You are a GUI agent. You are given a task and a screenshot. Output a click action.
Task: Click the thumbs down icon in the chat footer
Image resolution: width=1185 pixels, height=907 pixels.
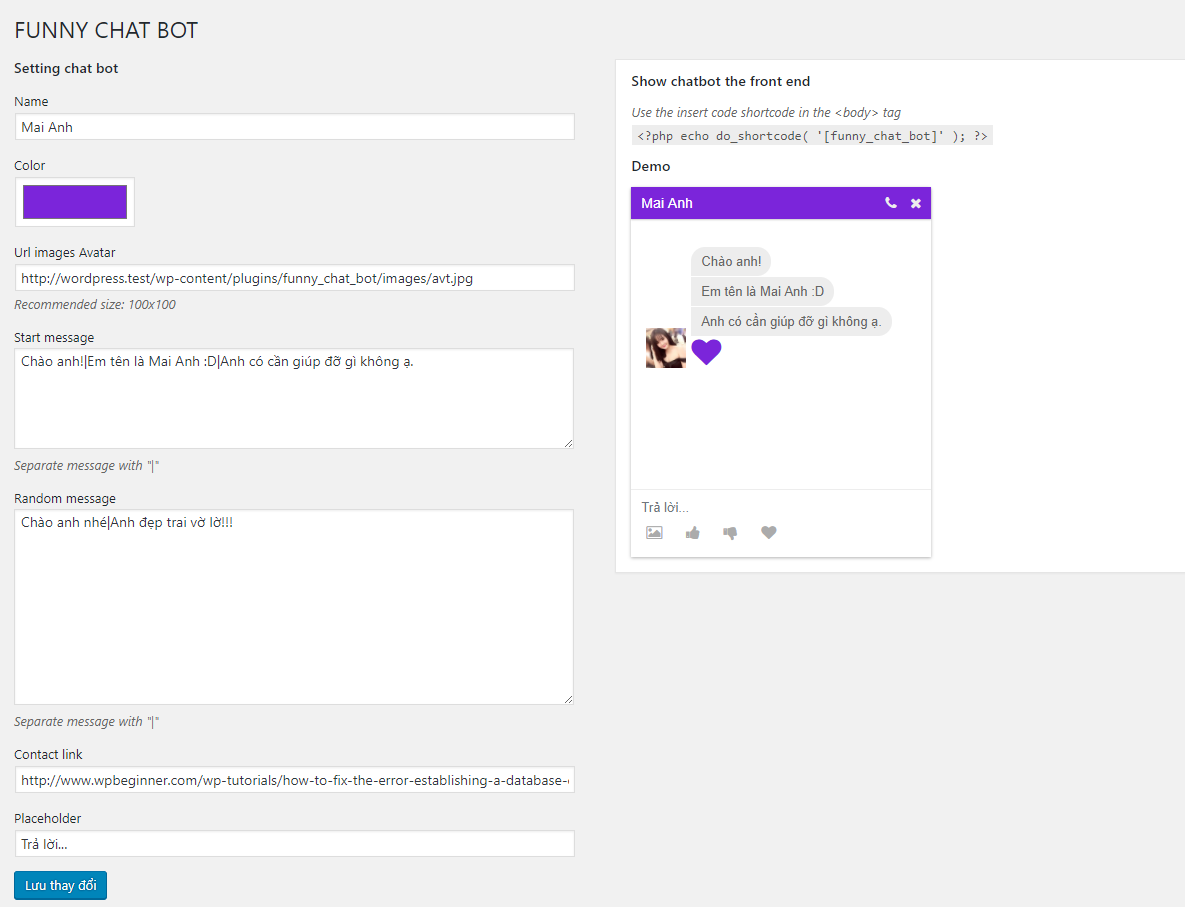click(730, 532)
